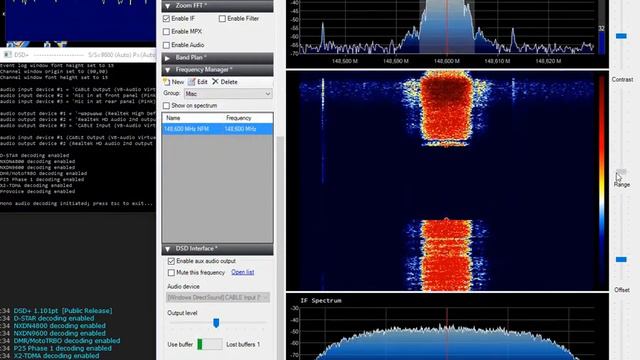The image size is (640, 360).
Task: Check Mute this frequency
Action: 171,273
